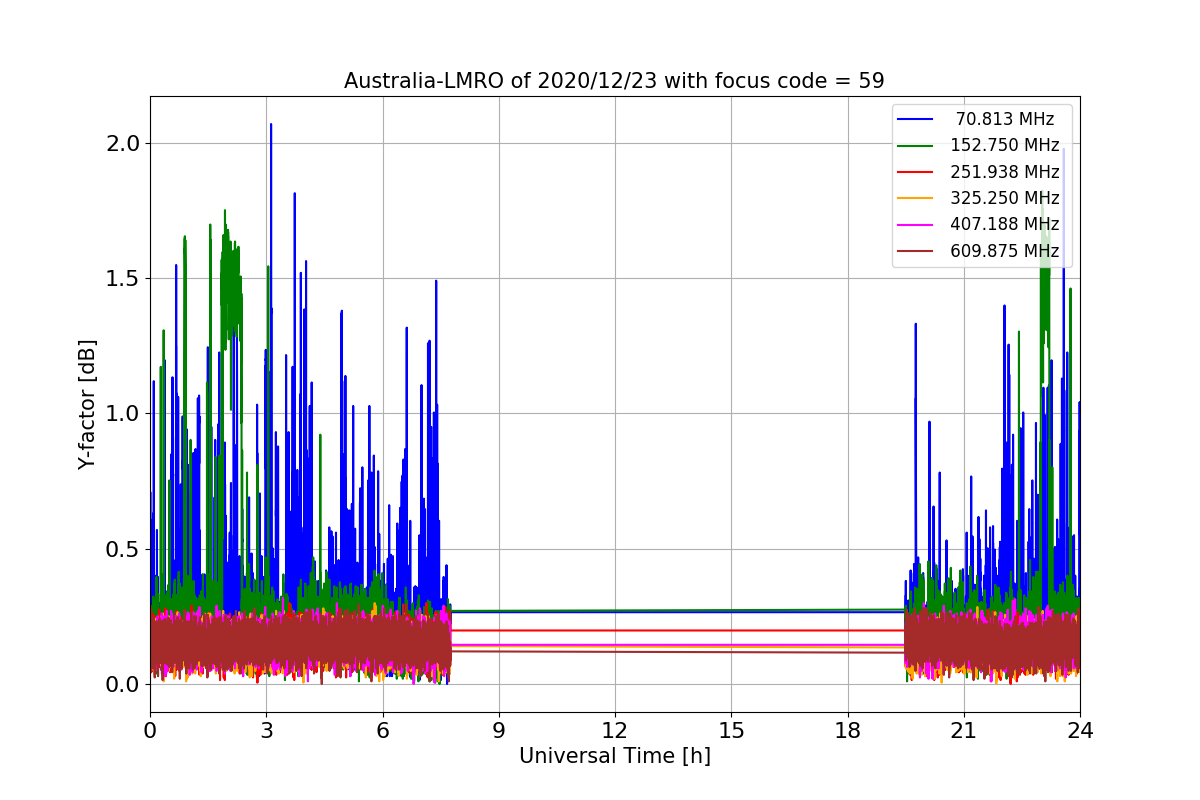This screenshot has height=800, width=1200.
Task: Select the 407.188 MHz legend label
Action: point(1005,224)
